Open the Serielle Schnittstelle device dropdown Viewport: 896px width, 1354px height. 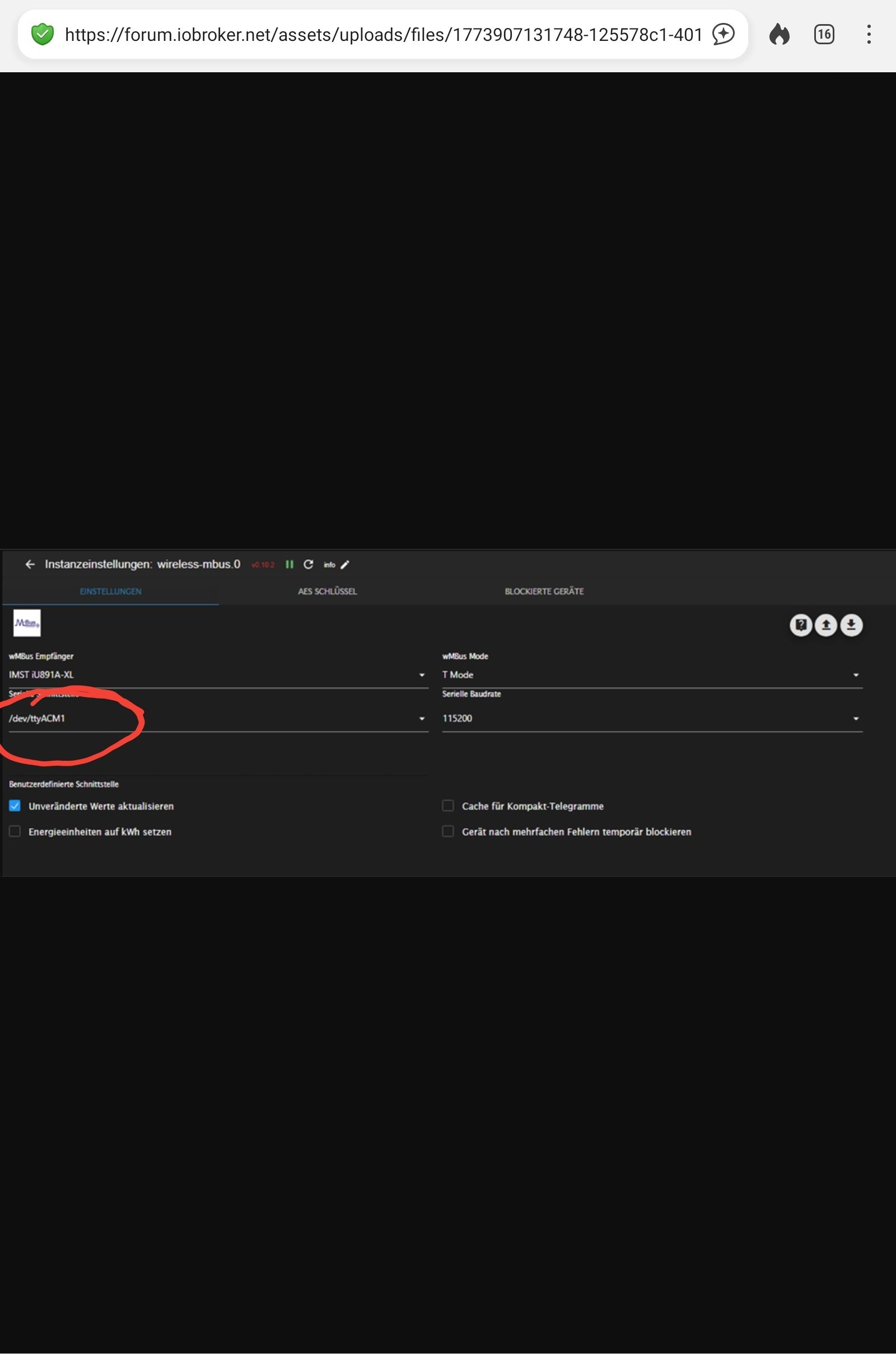[x=422, y=718]
